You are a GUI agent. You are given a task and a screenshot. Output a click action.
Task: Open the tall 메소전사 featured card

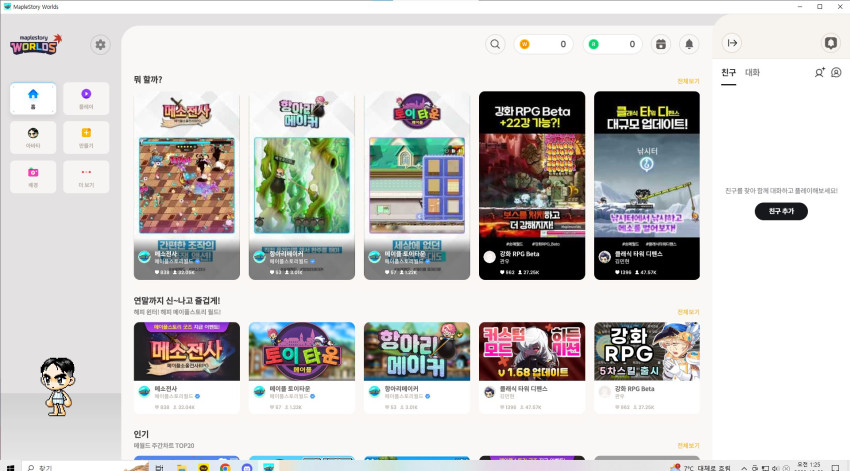187,185
